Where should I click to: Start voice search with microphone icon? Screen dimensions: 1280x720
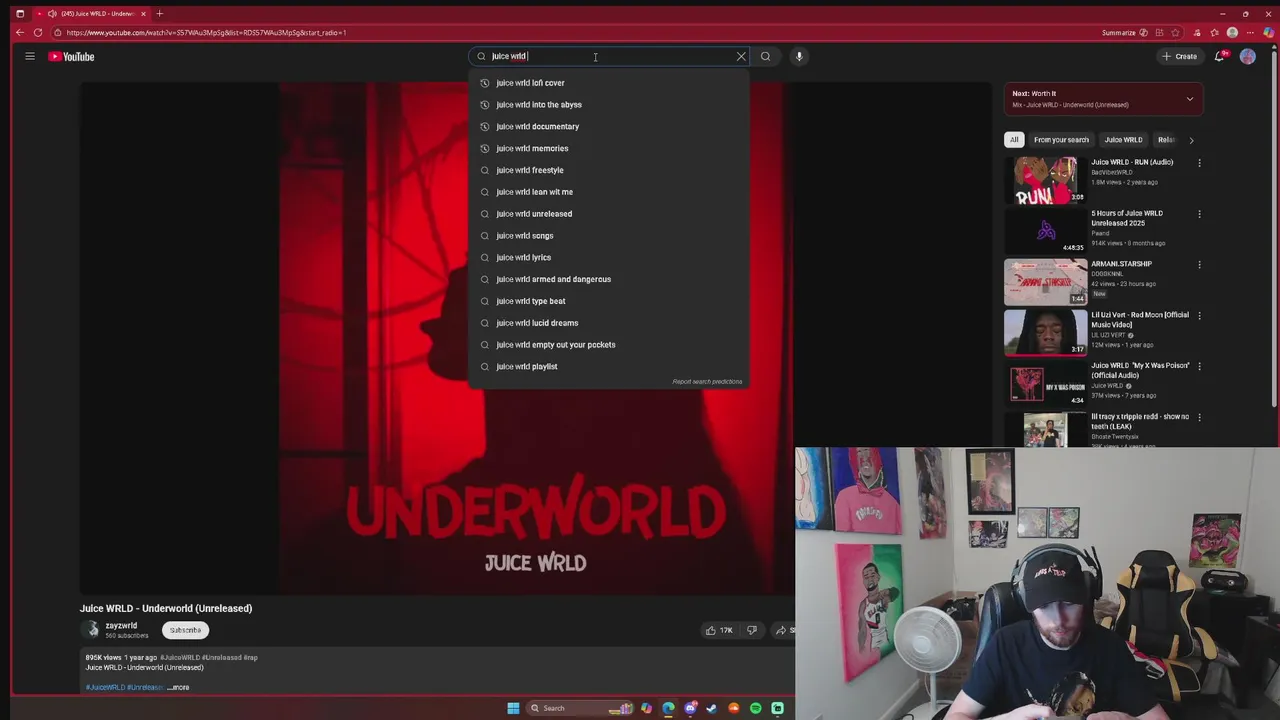point(799,56)
